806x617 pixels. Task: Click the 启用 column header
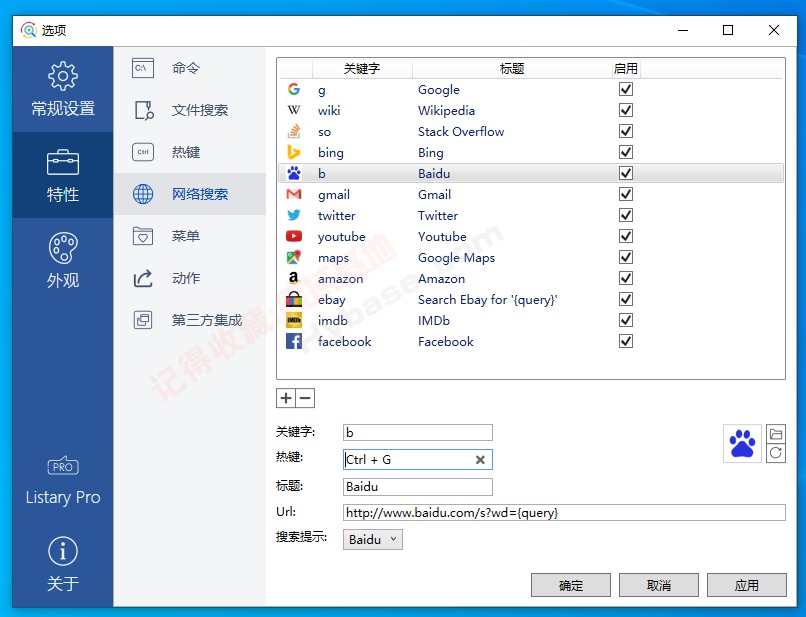tap(626, 68)
